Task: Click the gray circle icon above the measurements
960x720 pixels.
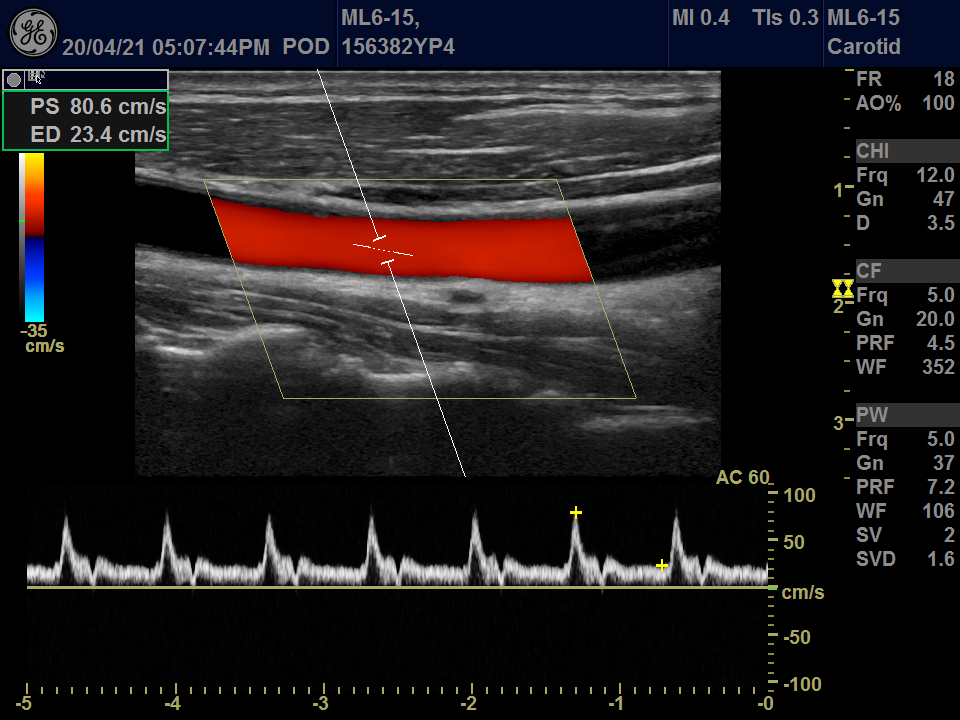Action: [14, 79]
